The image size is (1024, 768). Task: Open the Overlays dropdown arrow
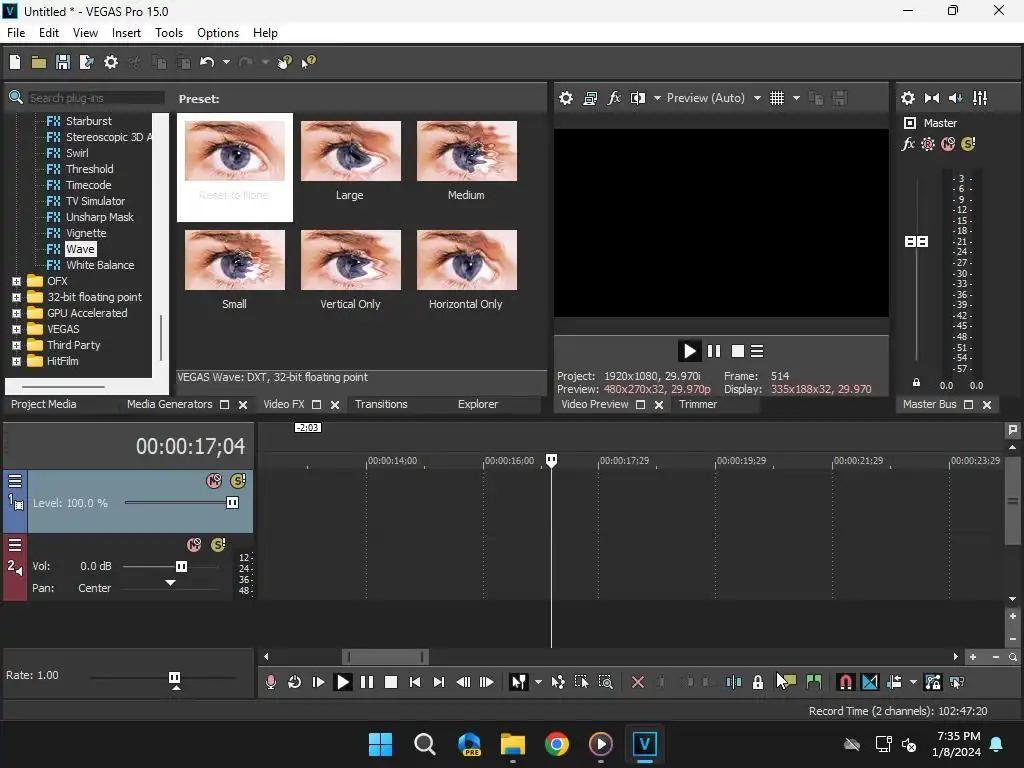[796, 98]
